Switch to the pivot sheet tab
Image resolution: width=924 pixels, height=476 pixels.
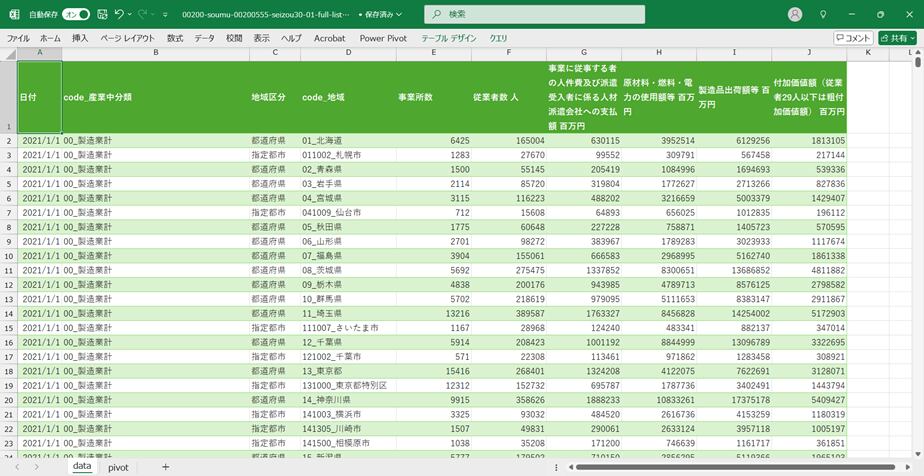click(x=118, y=467)
